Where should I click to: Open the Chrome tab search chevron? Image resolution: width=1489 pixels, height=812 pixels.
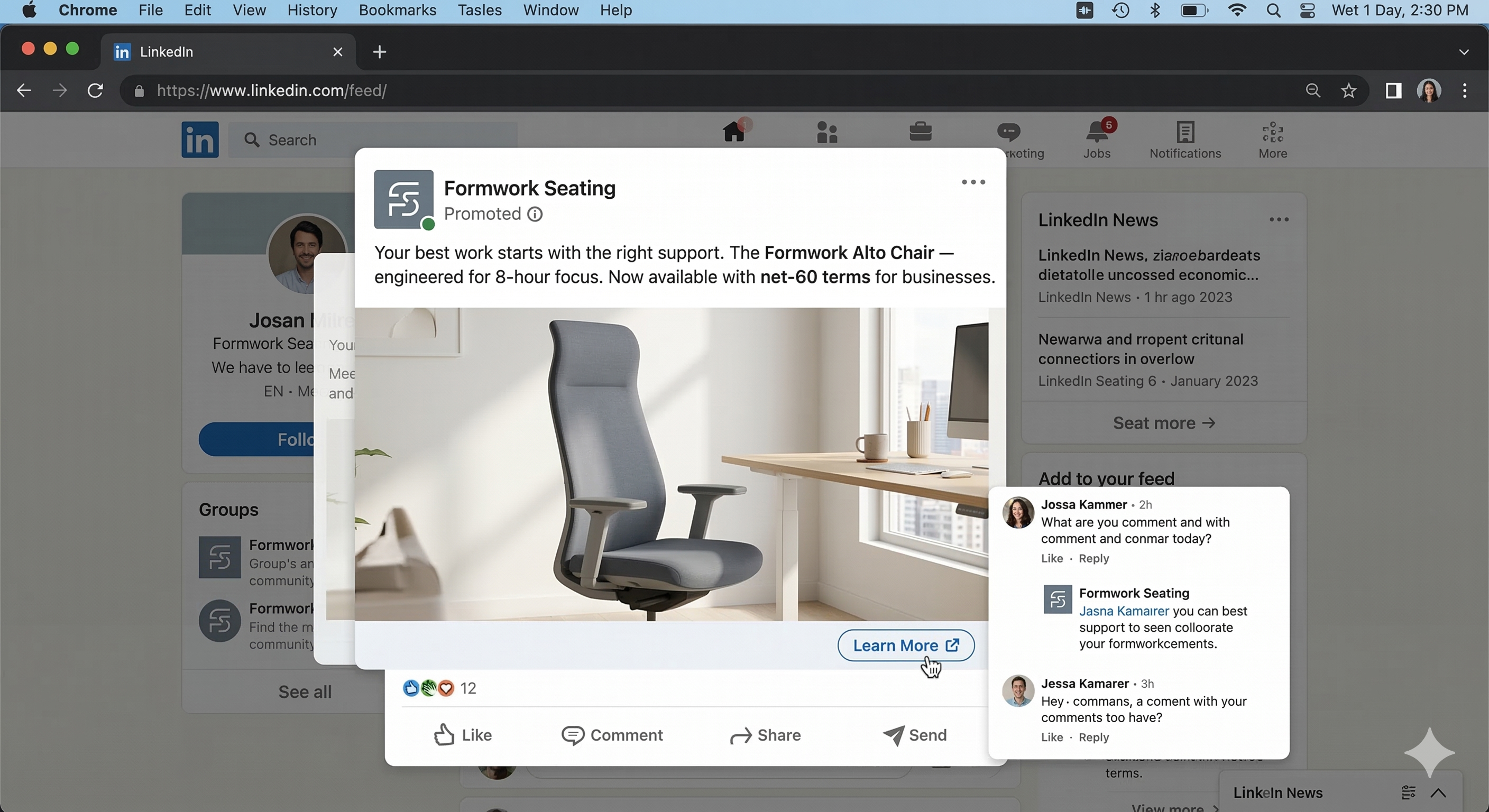1464,52
